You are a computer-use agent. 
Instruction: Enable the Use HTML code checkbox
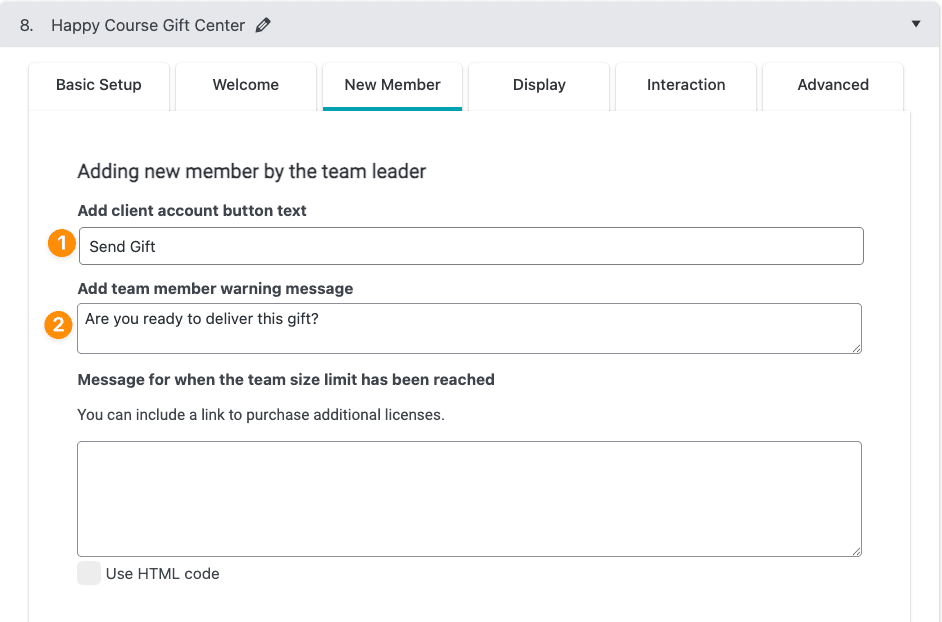pyautogui.click(x=89, y=573)
